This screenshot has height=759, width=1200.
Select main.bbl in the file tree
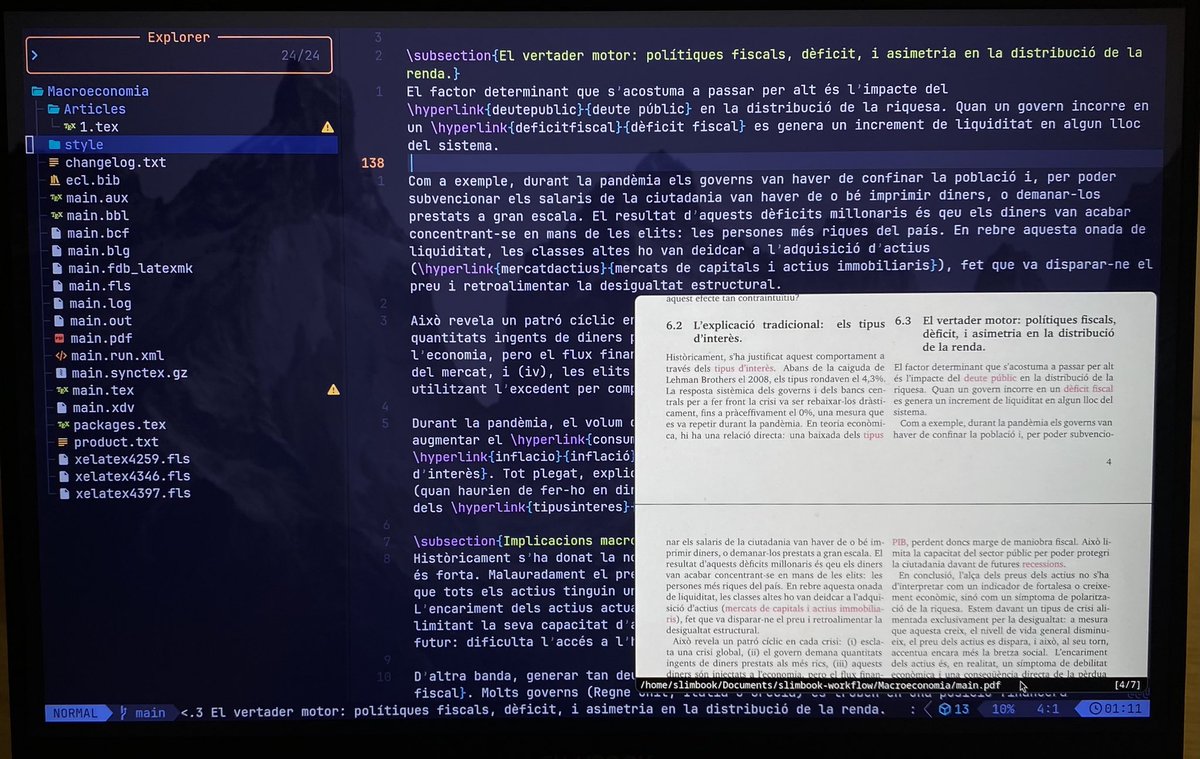[98, 215]
